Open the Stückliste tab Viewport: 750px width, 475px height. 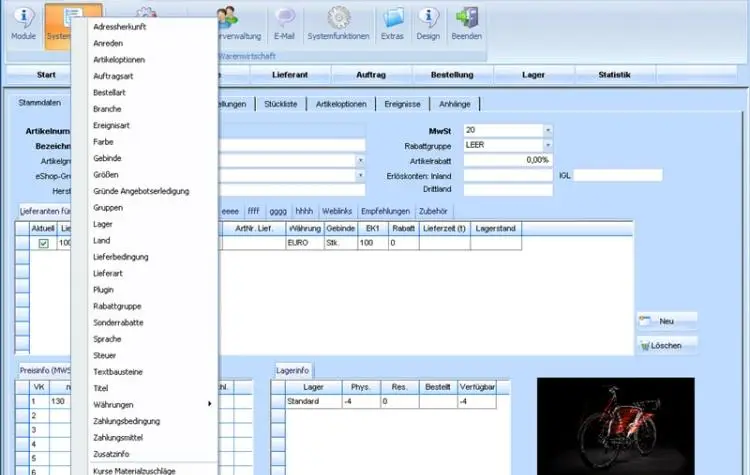281,104
